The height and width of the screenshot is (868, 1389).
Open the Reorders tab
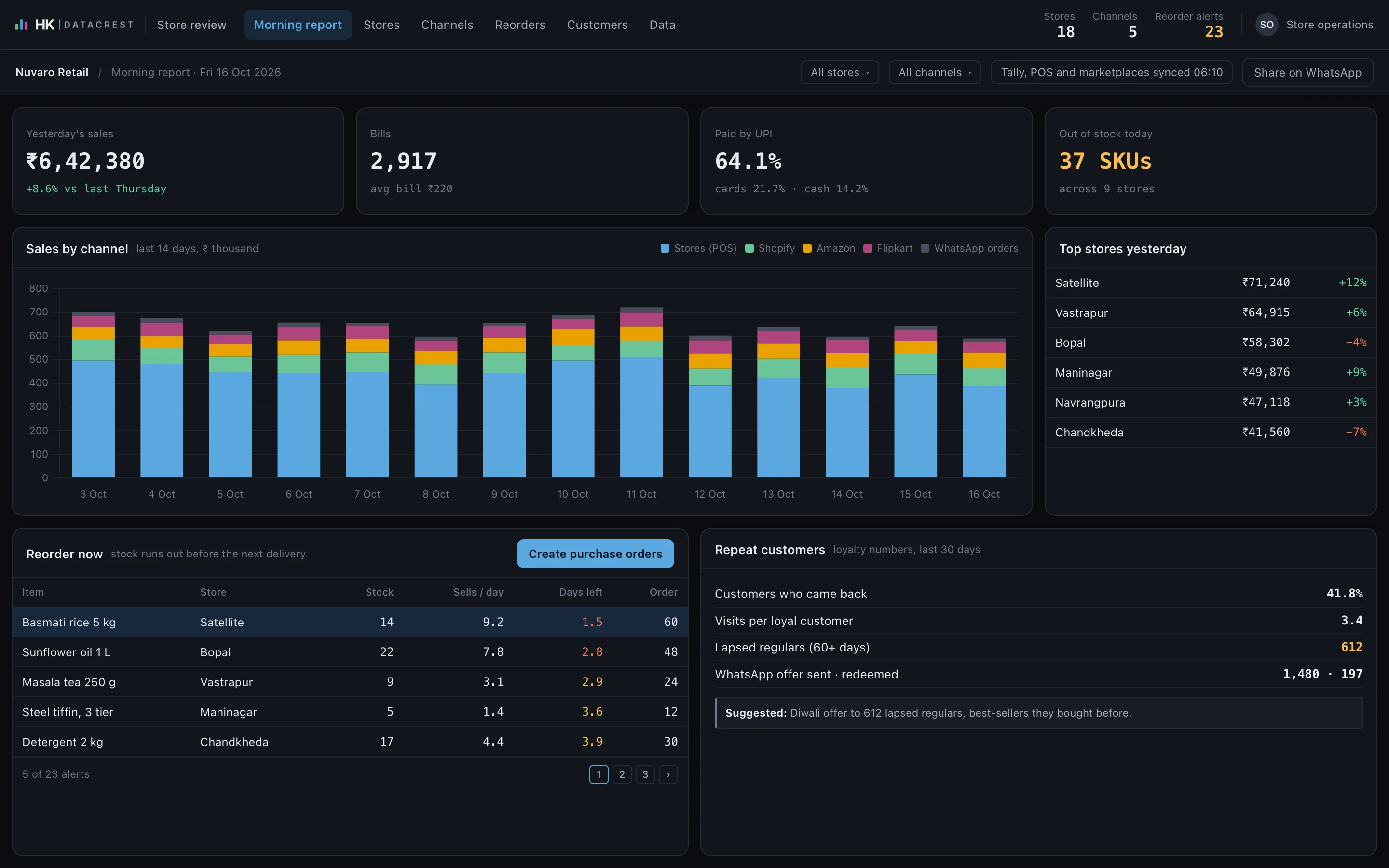click(520, 25)
